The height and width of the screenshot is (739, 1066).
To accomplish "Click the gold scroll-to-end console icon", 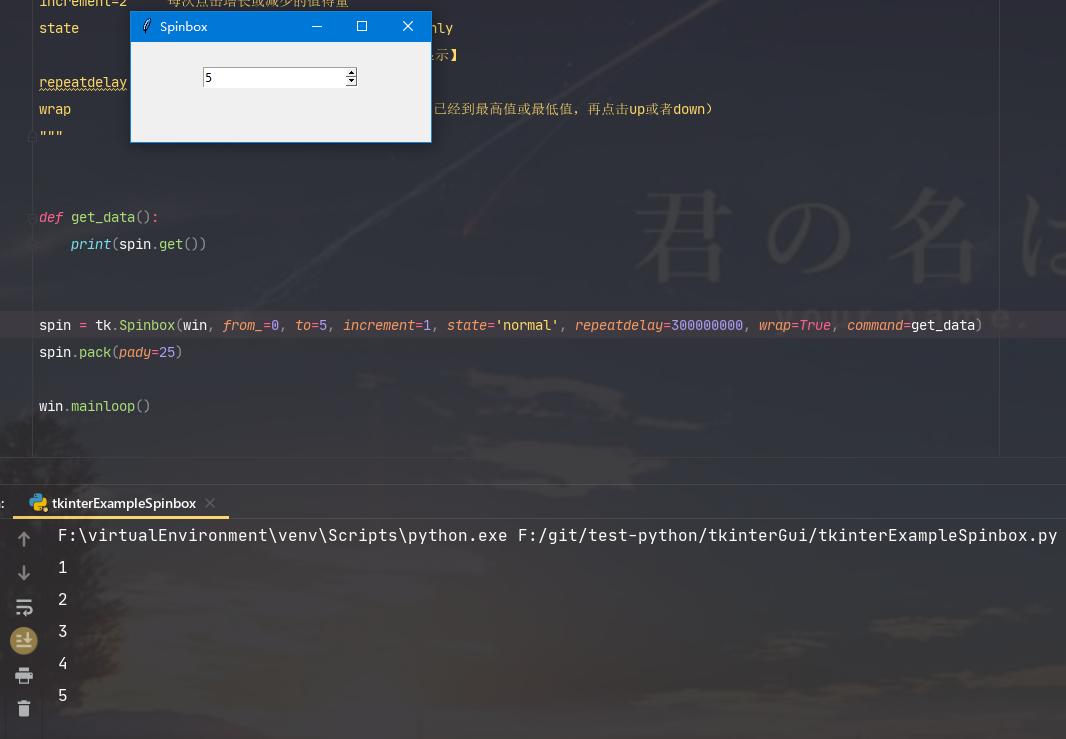I will [24, 640].
